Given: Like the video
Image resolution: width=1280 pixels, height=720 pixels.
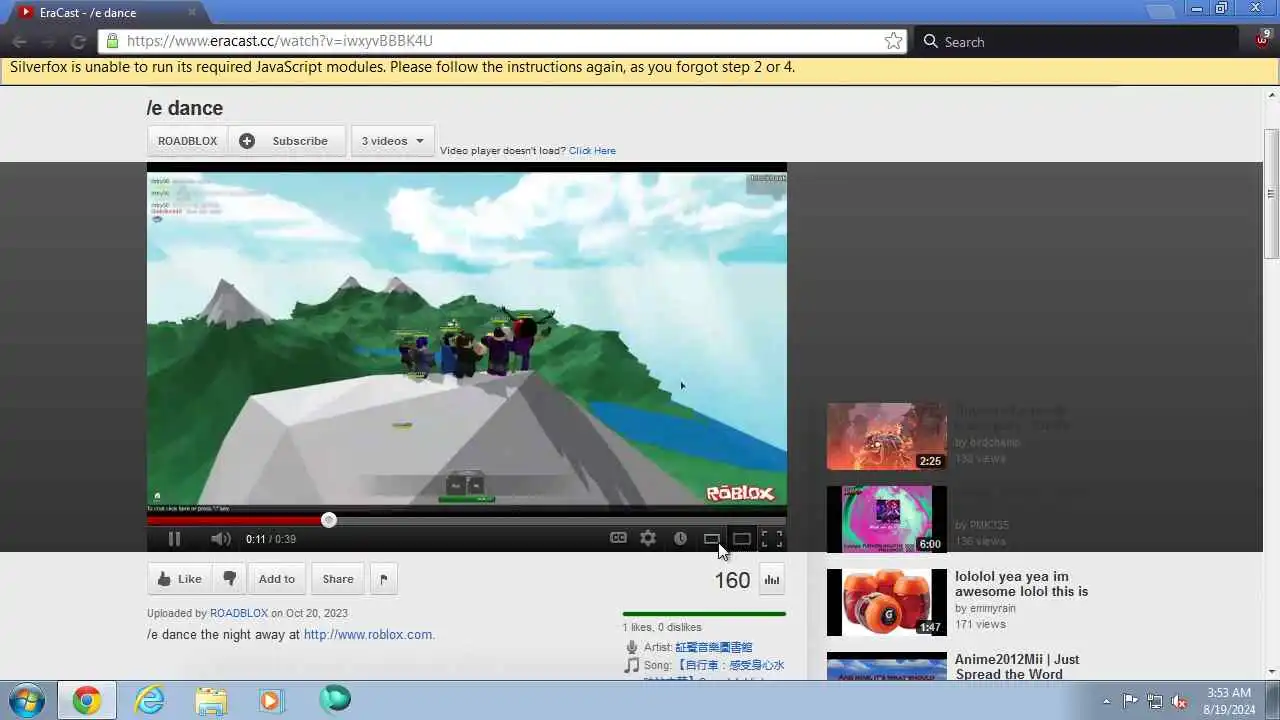Looking at the screenshot, I should coord(179,579).
